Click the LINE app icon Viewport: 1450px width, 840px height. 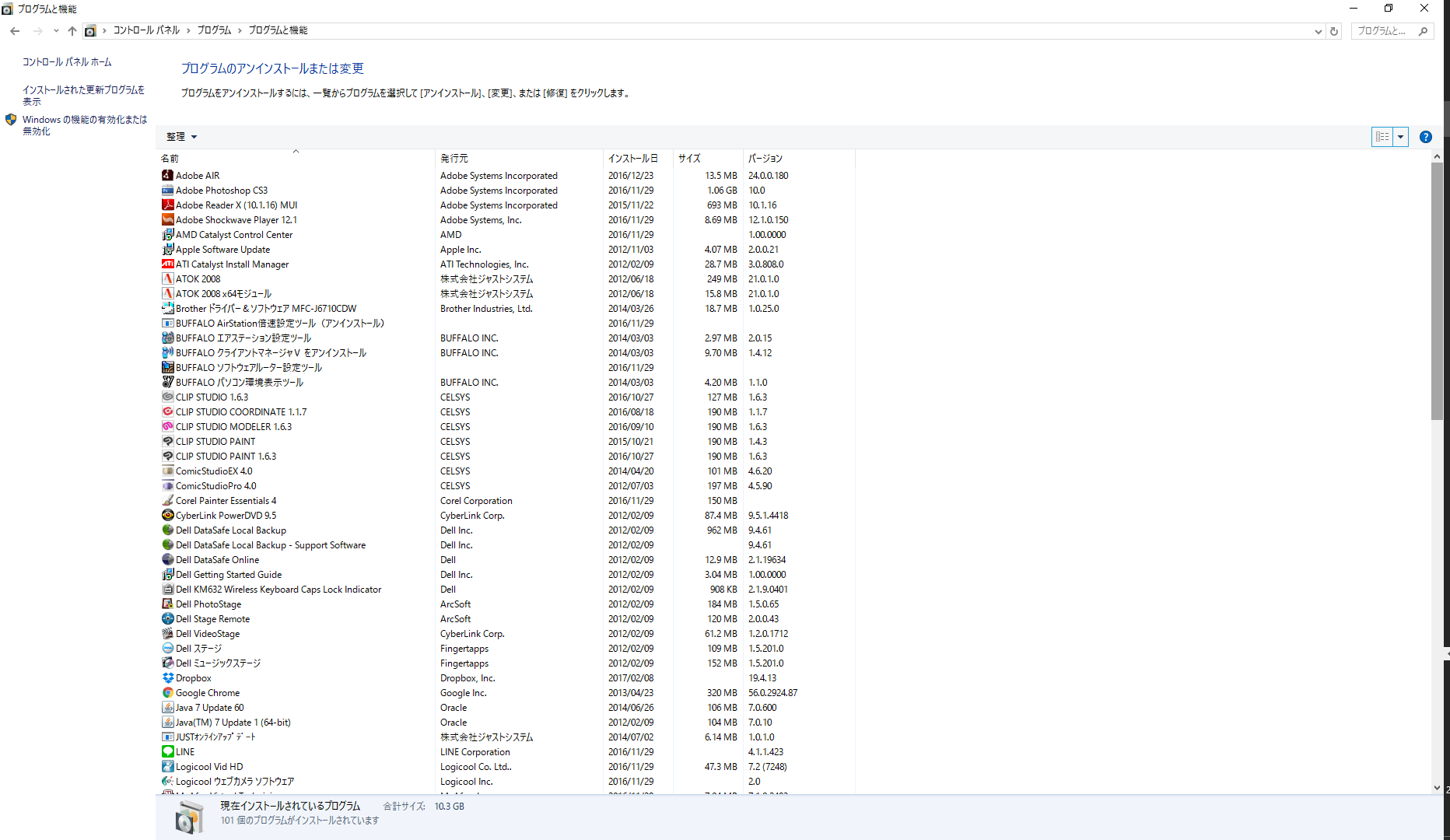(x=167, y=752)
